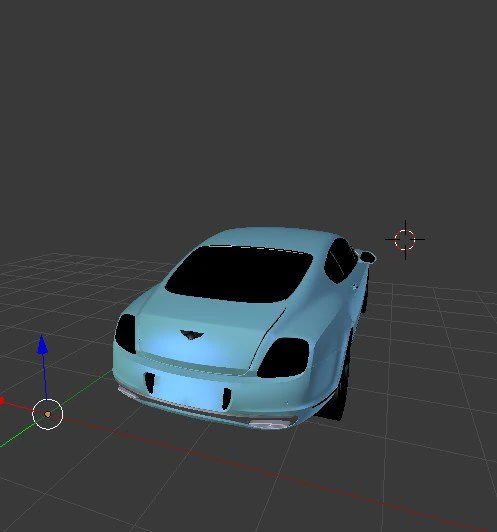The width and height of the screenshot is (497, 532).
Task: Click the white circle at the manipulator center
Action: [x=47, y=414]
